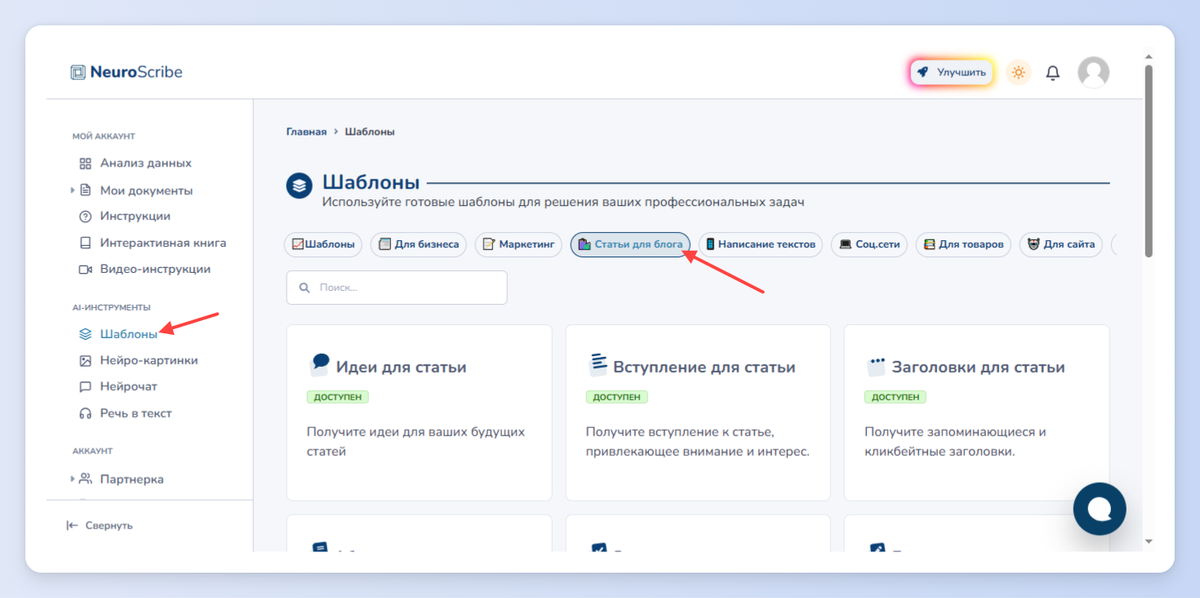
Task: Open Нейро-картинки tool in sidebar
Action: [x=149, y=360]
